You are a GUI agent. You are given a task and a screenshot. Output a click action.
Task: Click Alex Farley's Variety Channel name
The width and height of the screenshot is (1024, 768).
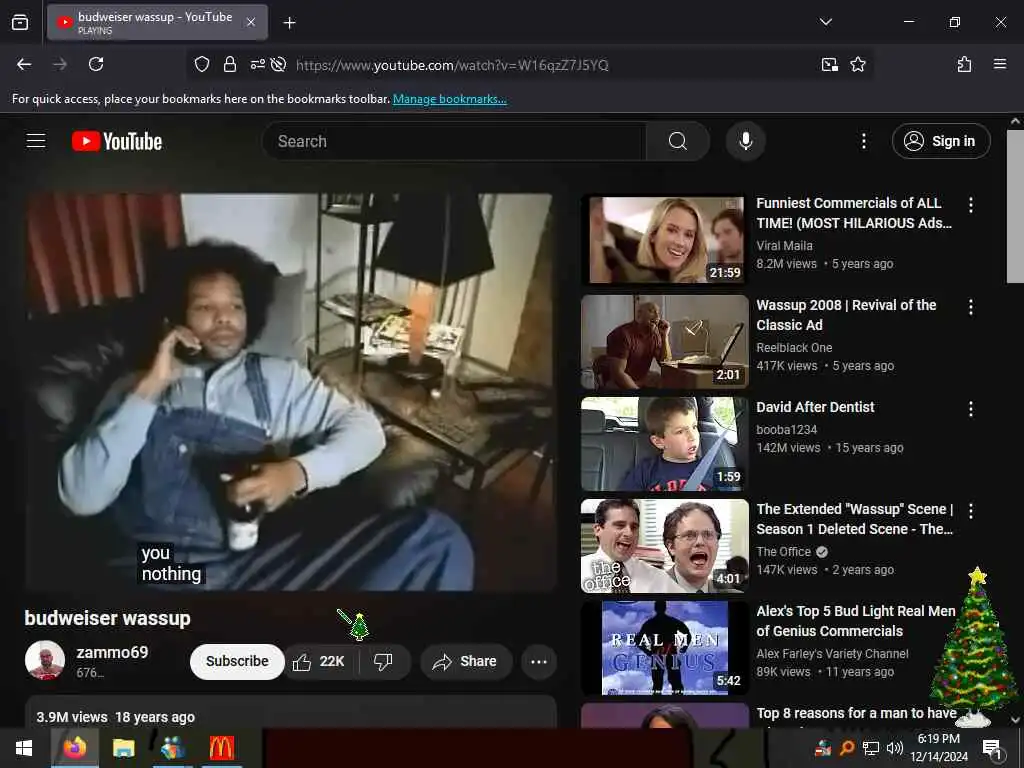[832, 654]
